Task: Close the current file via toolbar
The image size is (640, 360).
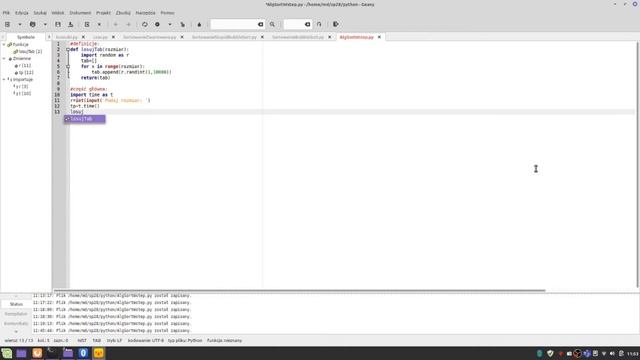Action: coord(99,24)
